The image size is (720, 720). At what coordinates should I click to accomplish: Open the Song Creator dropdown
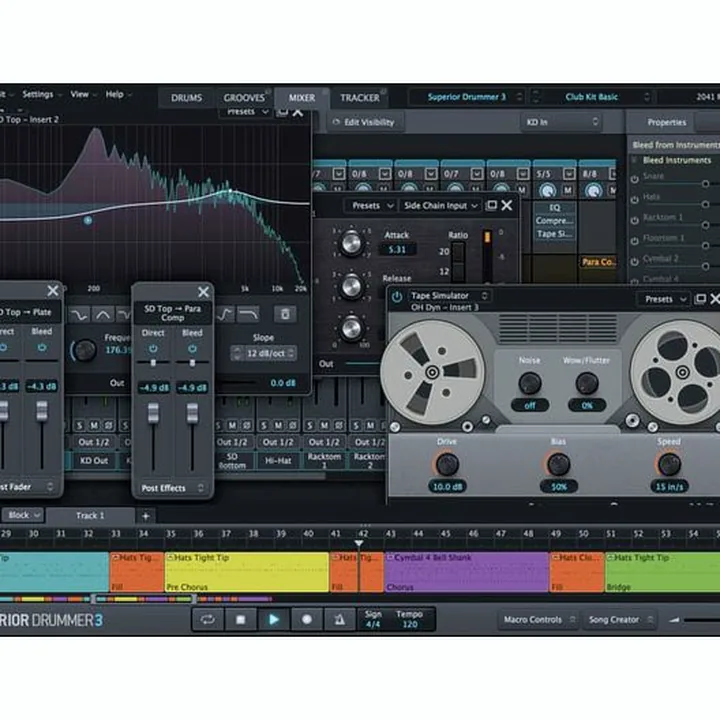[620, 620]
